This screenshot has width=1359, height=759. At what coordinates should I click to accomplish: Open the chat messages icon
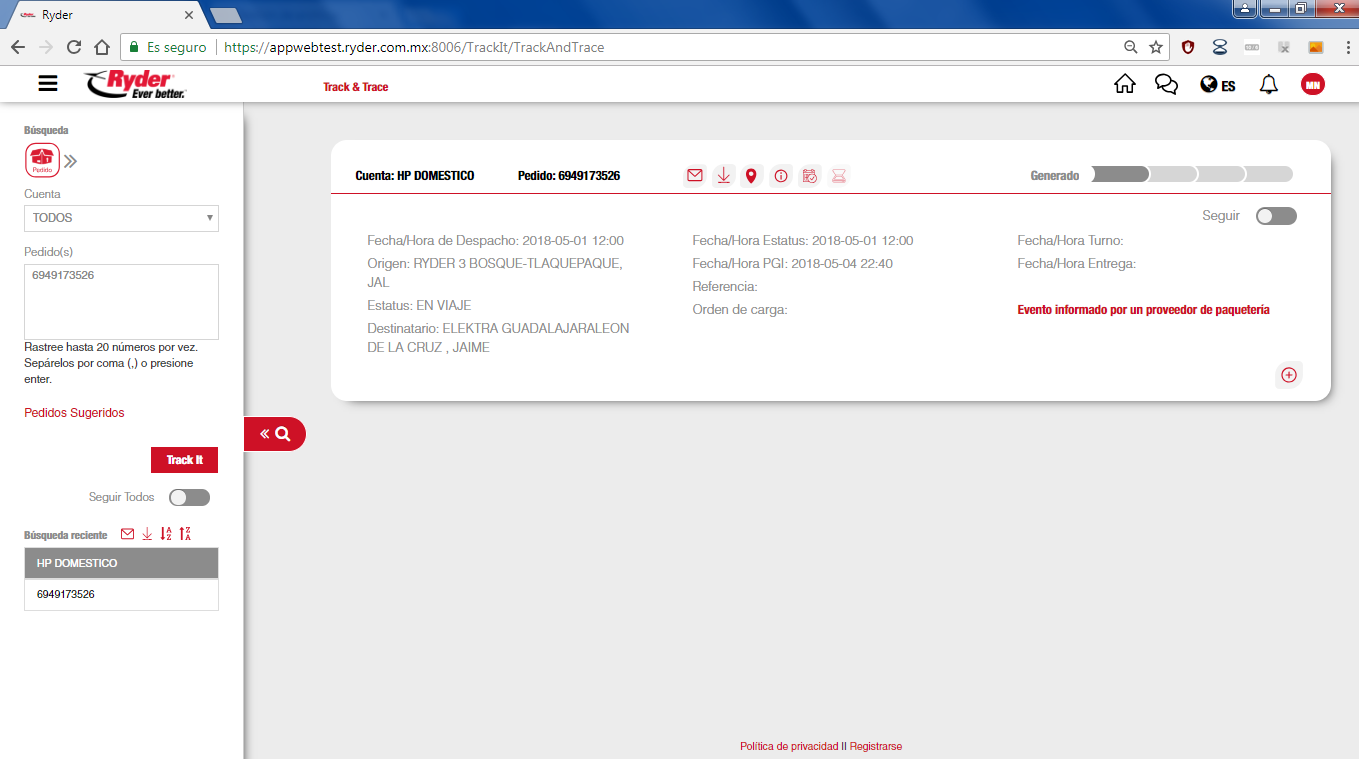(1166, 85)
